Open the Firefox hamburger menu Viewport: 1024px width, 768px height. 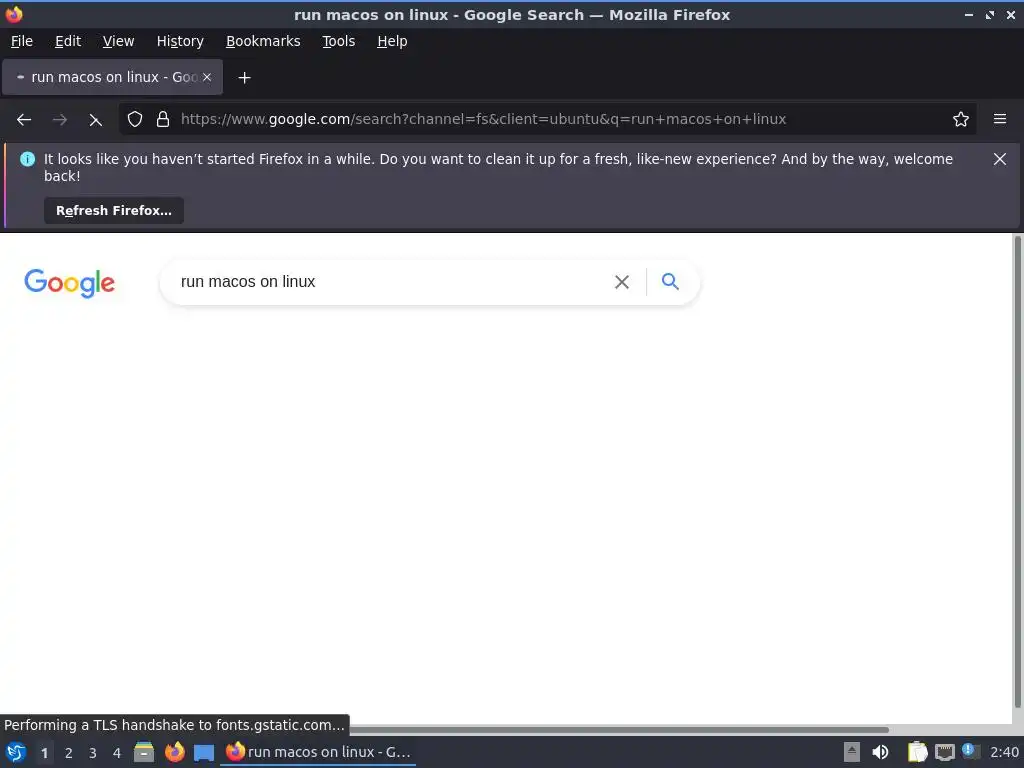[x=1000, y=119]
